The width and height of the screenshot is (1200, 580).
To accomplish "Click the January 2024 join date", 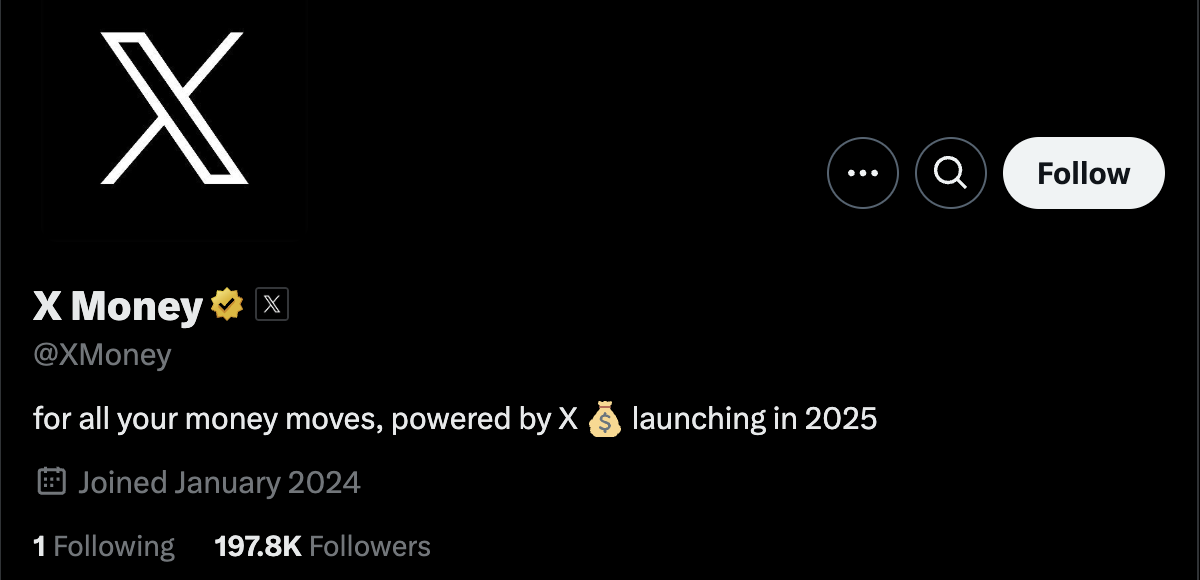I will tap(267, 483).
